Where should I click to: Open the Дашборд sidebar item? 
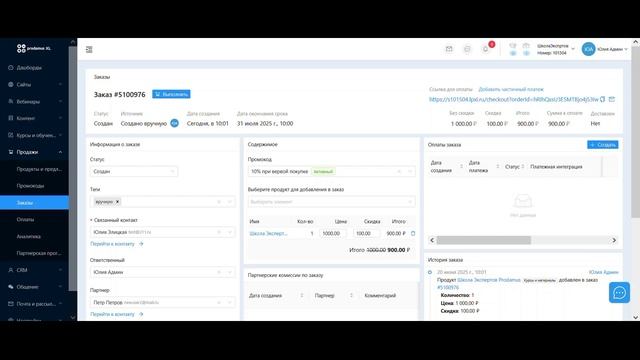coord(29,68)
